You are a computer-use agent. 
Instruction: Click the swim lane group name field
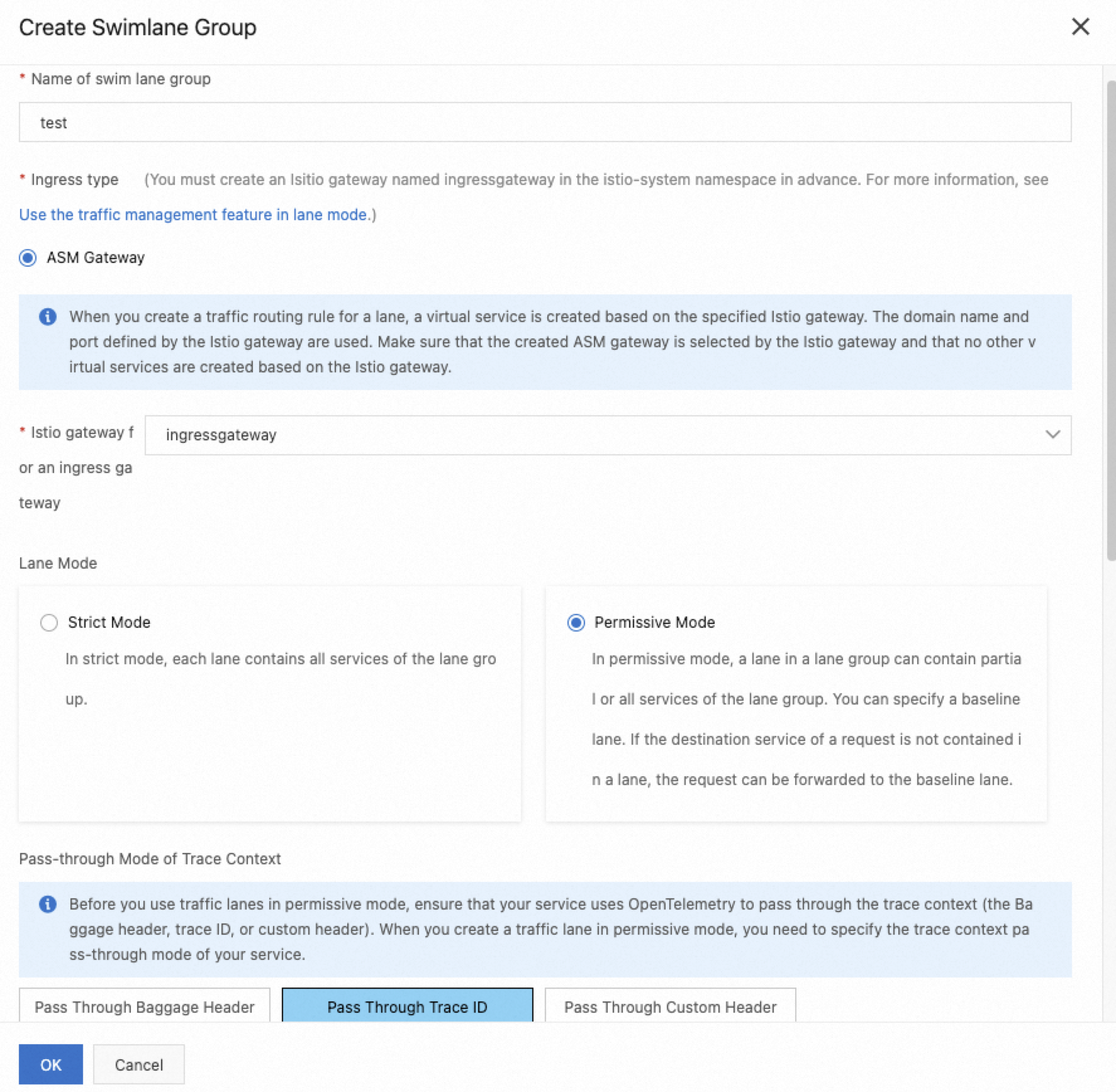(545, 122)
